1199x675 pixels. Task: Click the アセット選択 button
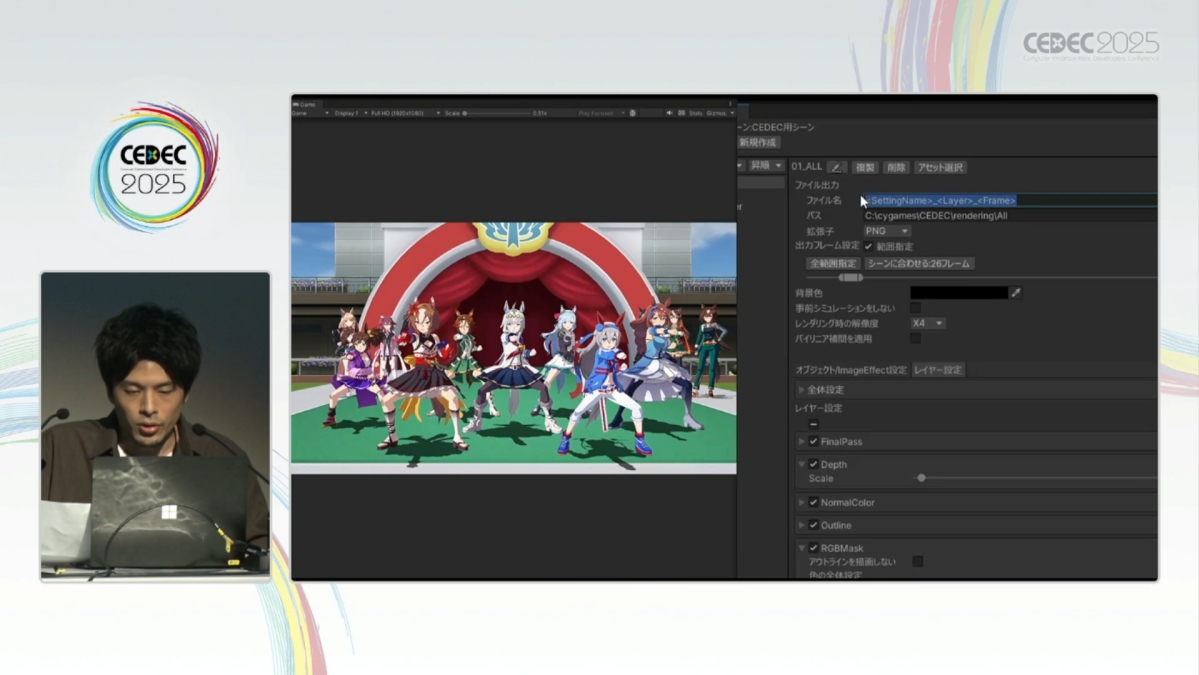click(940, 167)
